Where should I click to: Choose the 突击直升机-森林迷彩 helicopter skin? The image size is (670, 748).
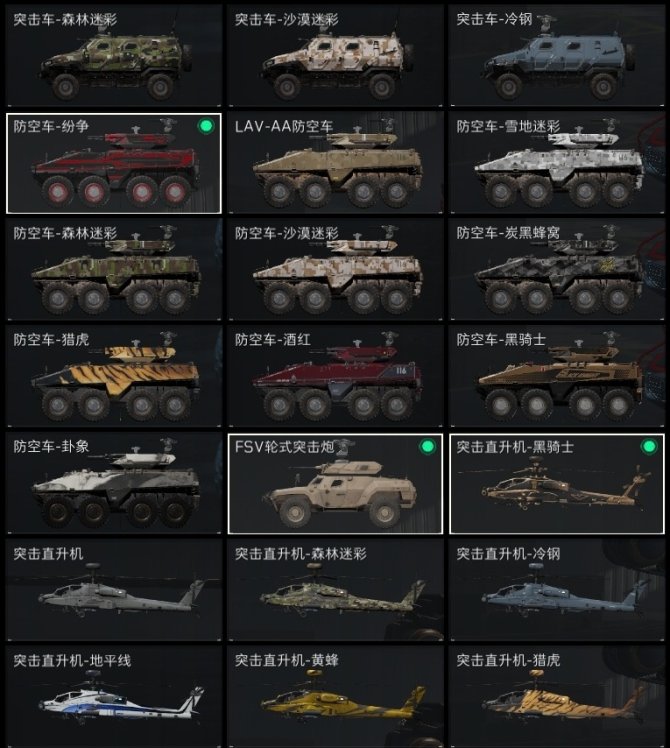[335, 590]
